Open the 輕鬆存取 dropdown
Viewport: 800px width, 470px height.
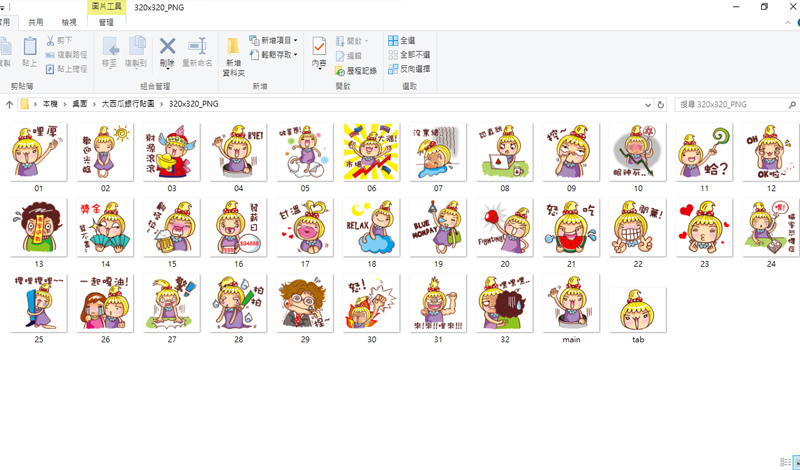point(273,55)
